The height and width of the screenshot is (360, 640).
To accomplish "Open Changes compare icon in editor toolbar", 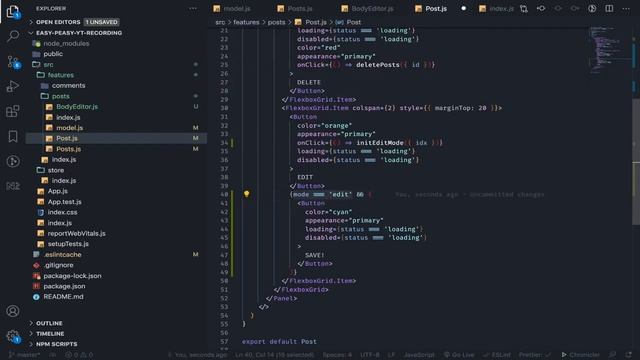I will click(x=524, y=9).
